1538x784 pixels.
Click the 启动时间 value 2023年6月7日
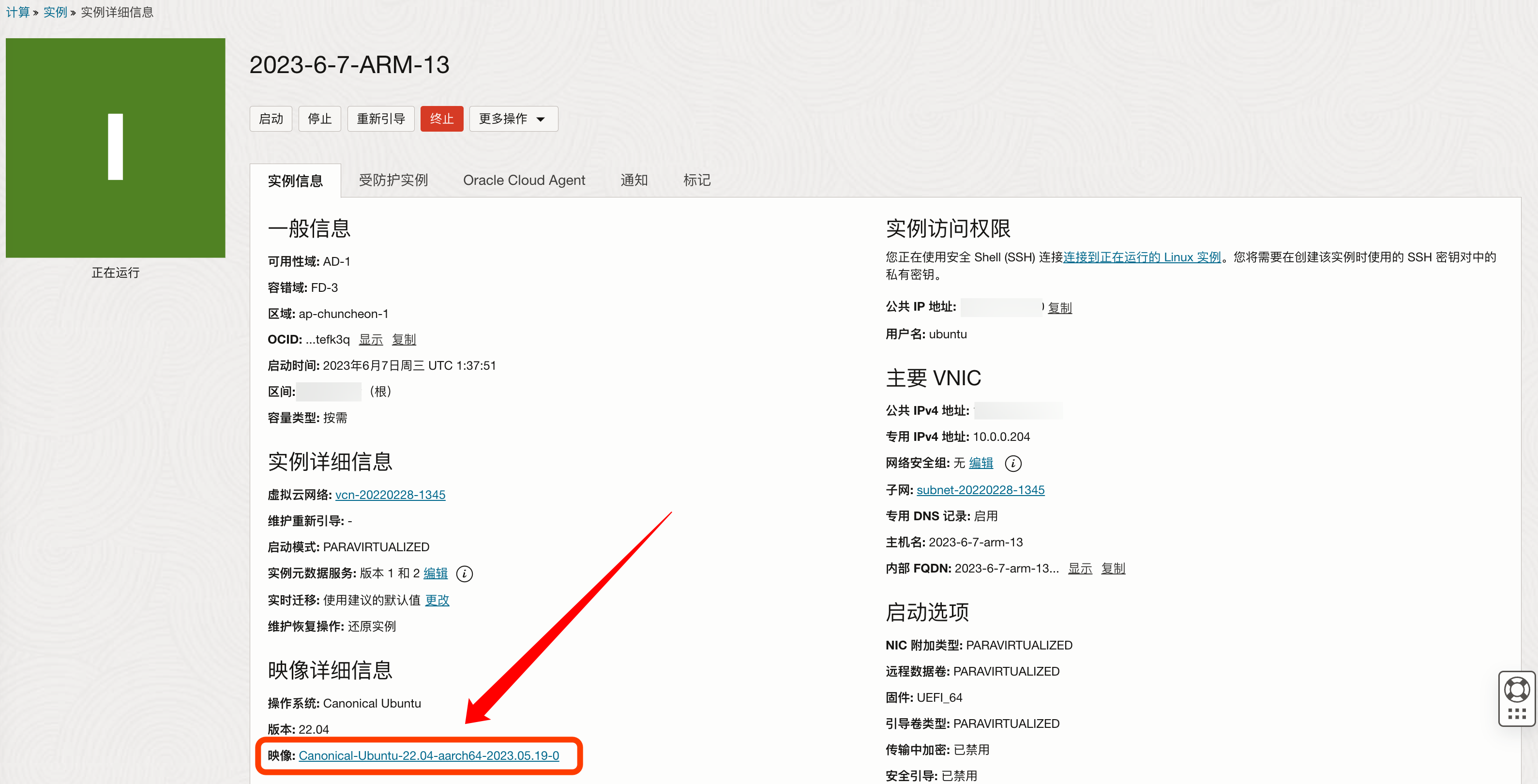[x=409, y=366]
